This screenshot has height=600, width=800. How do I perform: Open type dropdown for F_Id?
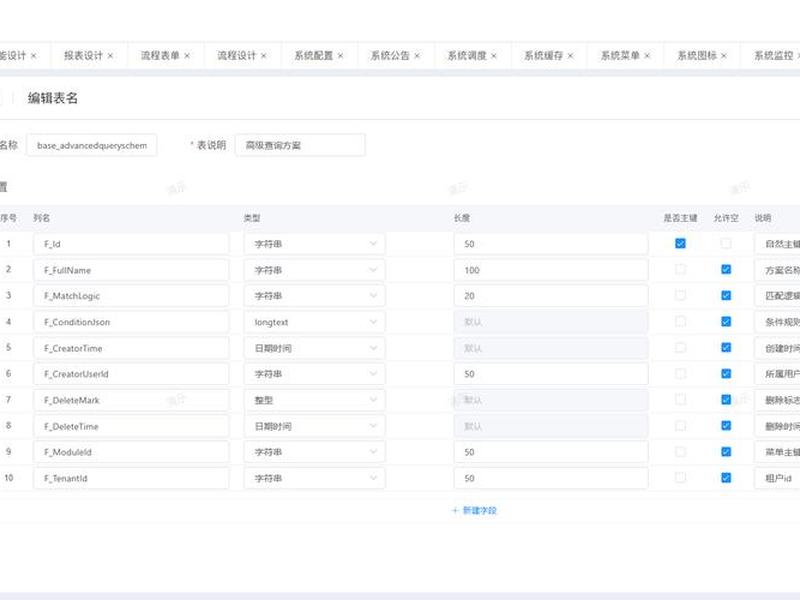tap(314, 244)
